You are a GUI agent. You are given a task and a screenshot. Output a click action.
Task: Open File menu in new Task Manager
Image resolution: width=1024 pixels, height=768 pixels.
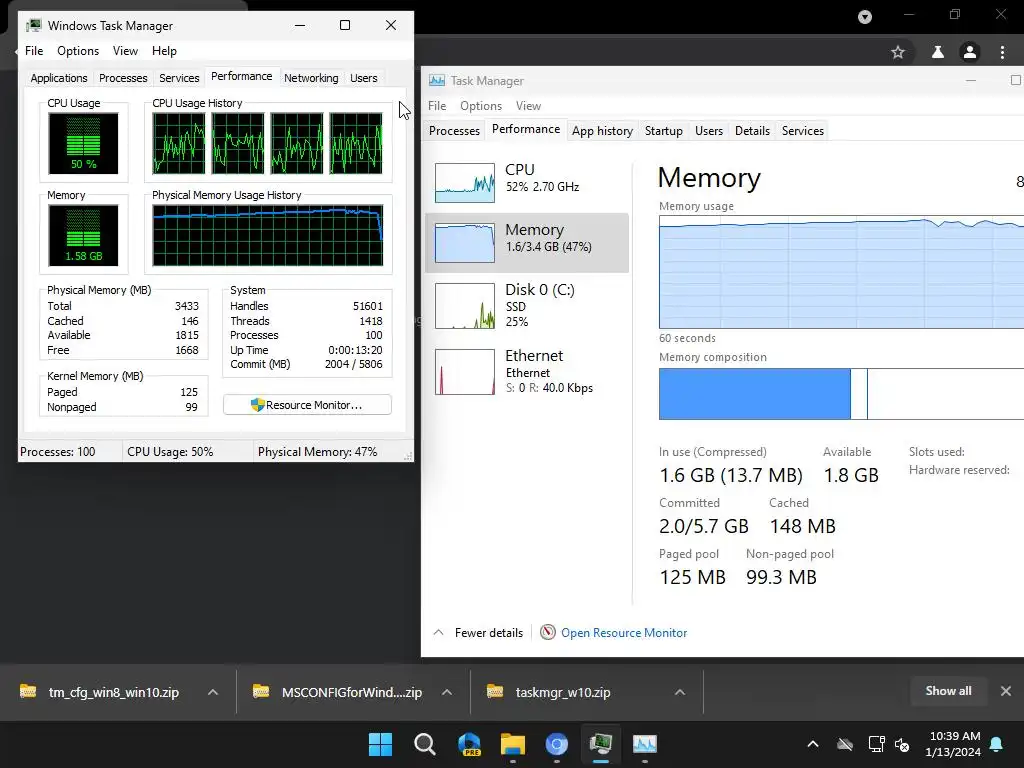point(437,106)
